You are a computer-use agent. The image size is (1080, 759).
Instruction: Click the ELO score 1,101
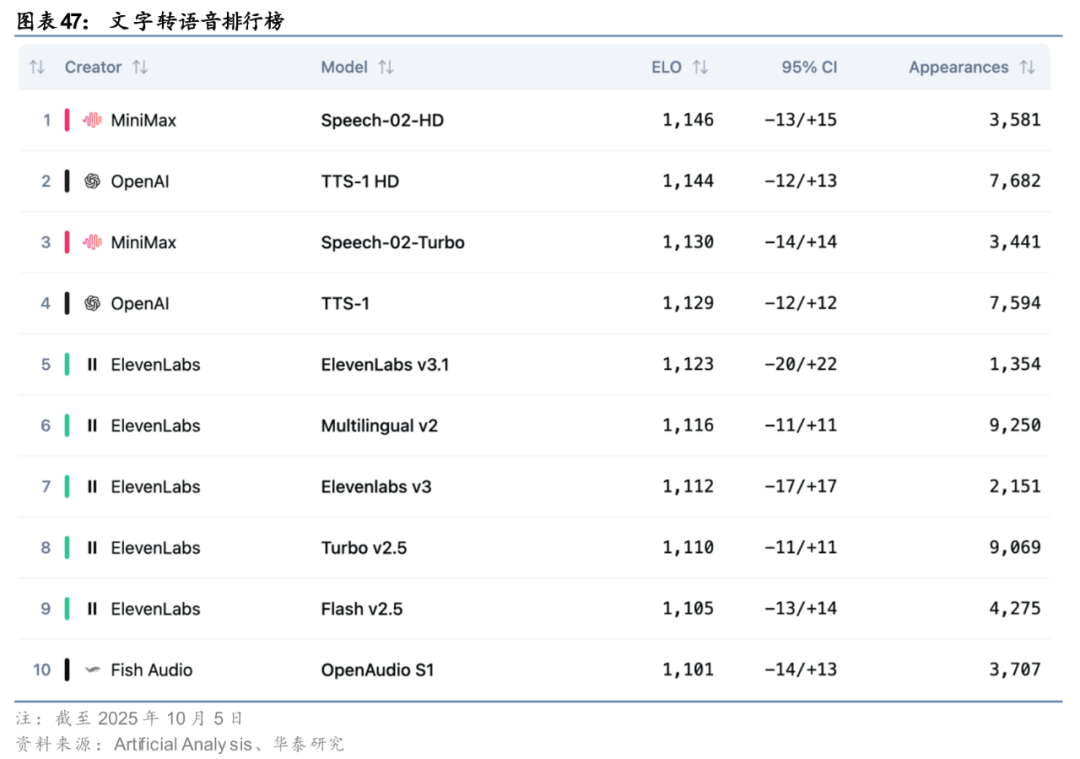tap(688, 669)
